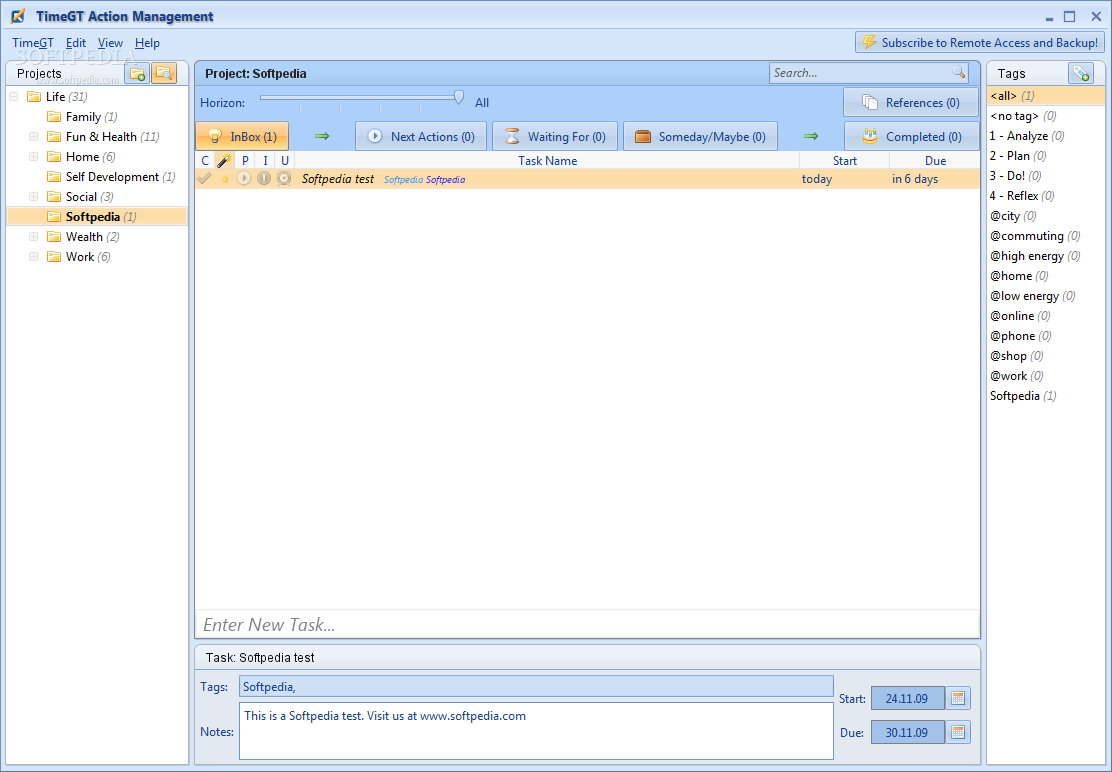Viewport: 1112px width, 772px height.
Task: Select the Softpedia test task name
Action: click(x=338, y=179)
